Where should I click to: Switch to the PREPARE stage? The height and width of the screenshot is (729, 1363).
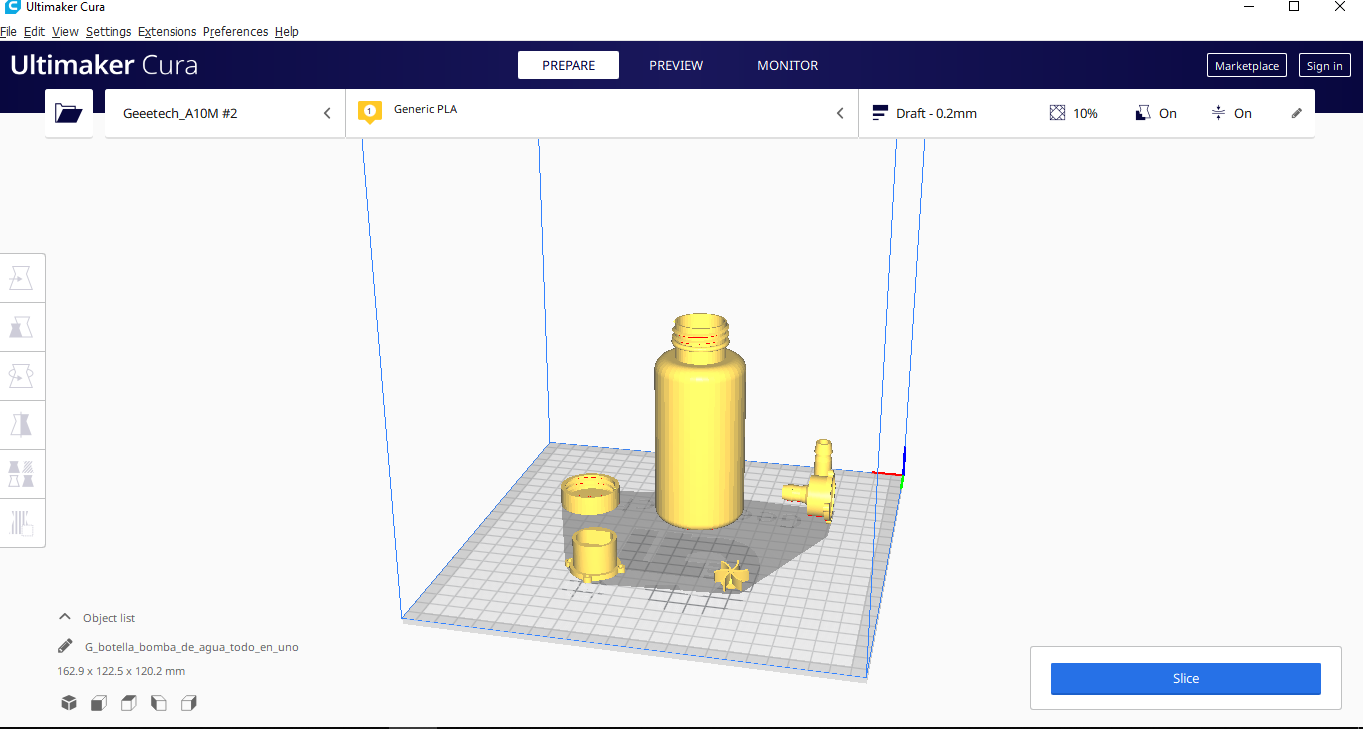coord(568,65)
